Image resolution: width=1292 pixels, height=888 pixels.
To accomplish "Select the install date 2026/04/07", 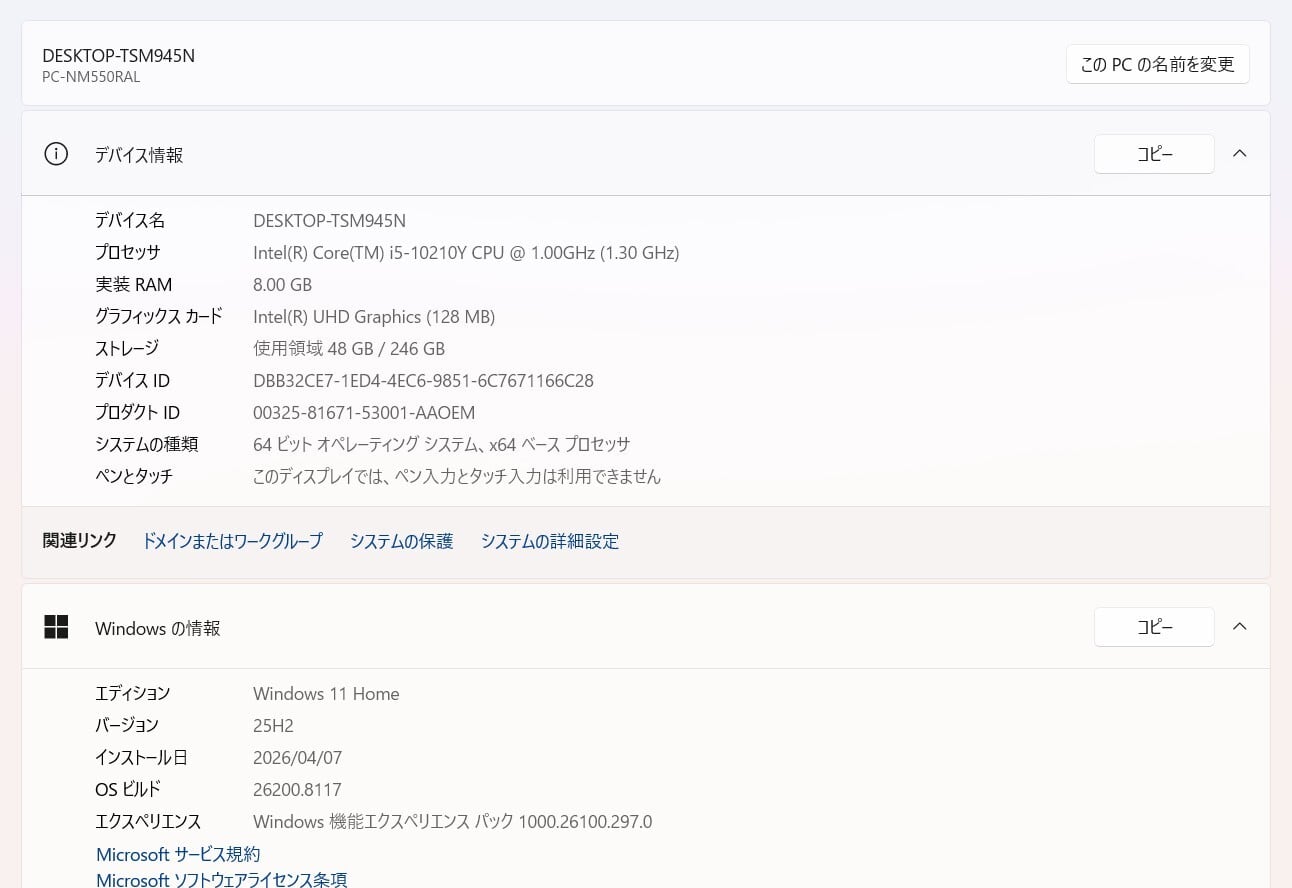I will point(298,758).
